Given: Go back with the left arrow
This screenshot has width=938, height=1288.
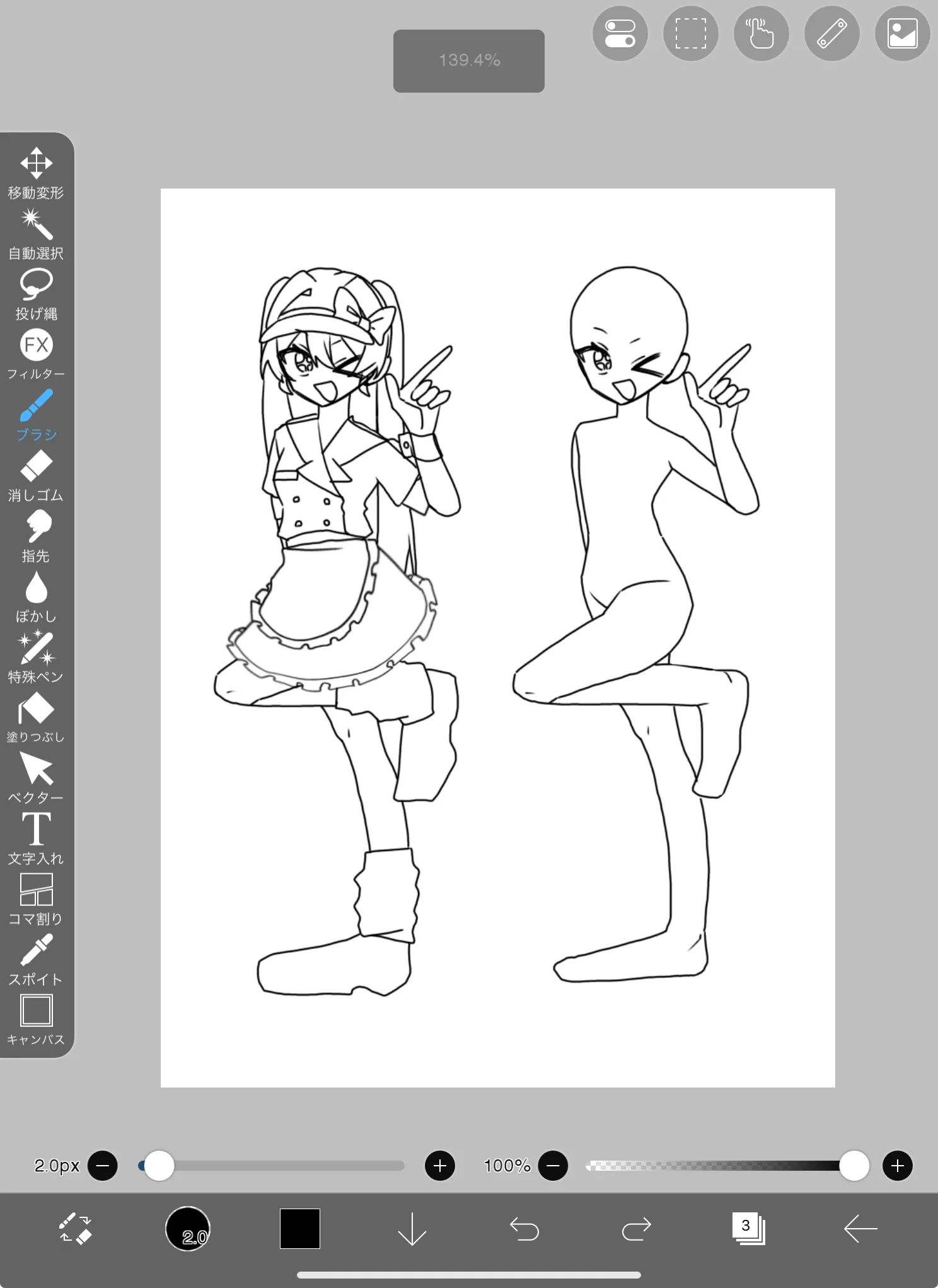Looking at the screenshot, I should 860,1229.
